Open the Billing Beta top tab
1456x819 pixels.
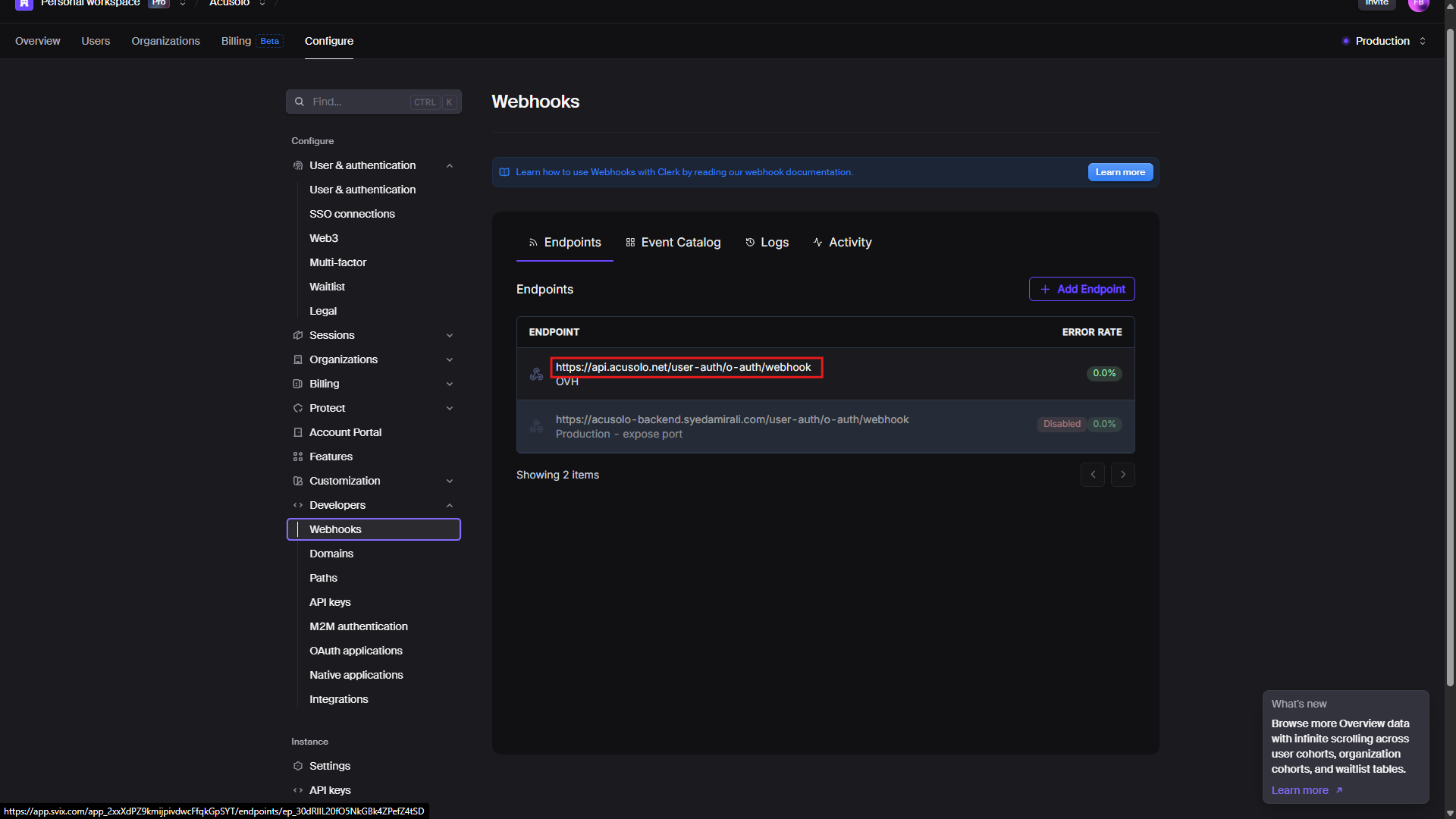click(x=252, y=41)
